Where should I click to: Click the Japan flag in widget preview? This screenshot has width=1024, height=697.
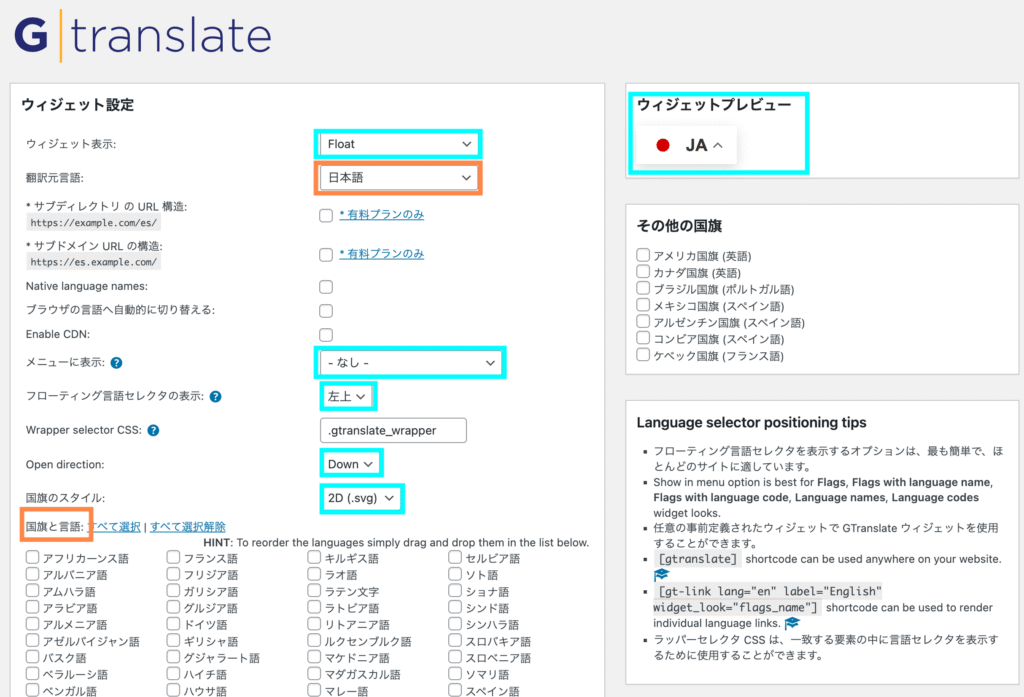(662, 145)
